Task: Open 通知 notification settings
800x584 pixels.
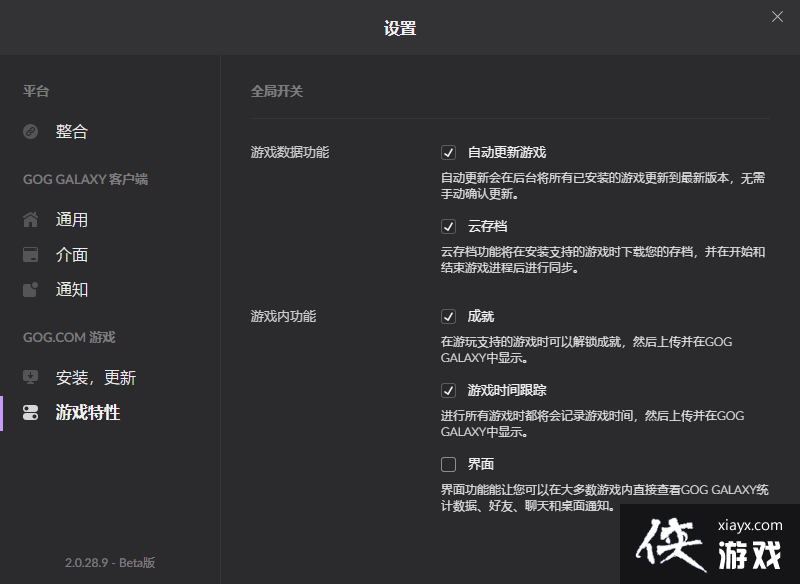Action: (72, 289)
